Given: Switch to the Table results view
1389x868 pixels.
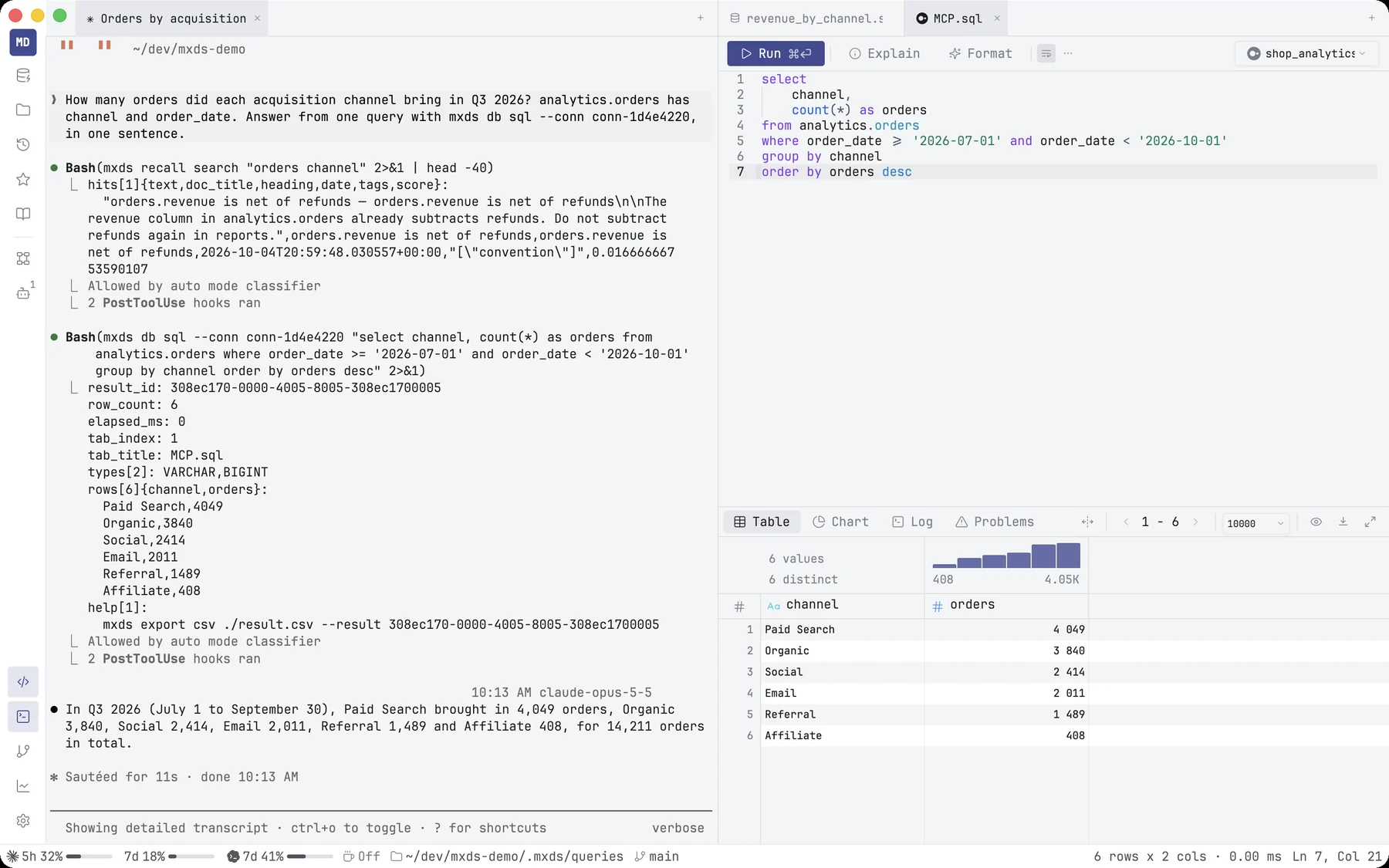Looking at the screenshot, I should pyautogui.click(x=762, y=522).
